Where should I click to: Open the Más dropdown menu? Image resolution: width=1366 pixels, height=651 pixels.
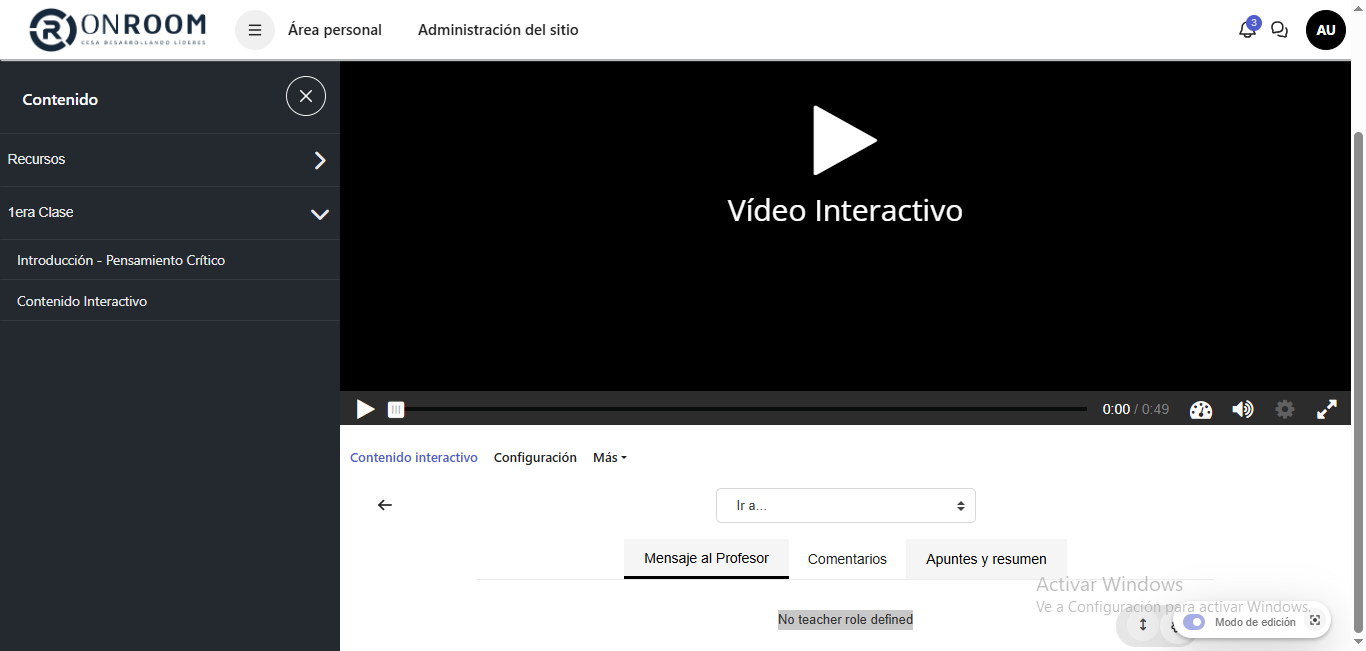click(x=610, y=458)
